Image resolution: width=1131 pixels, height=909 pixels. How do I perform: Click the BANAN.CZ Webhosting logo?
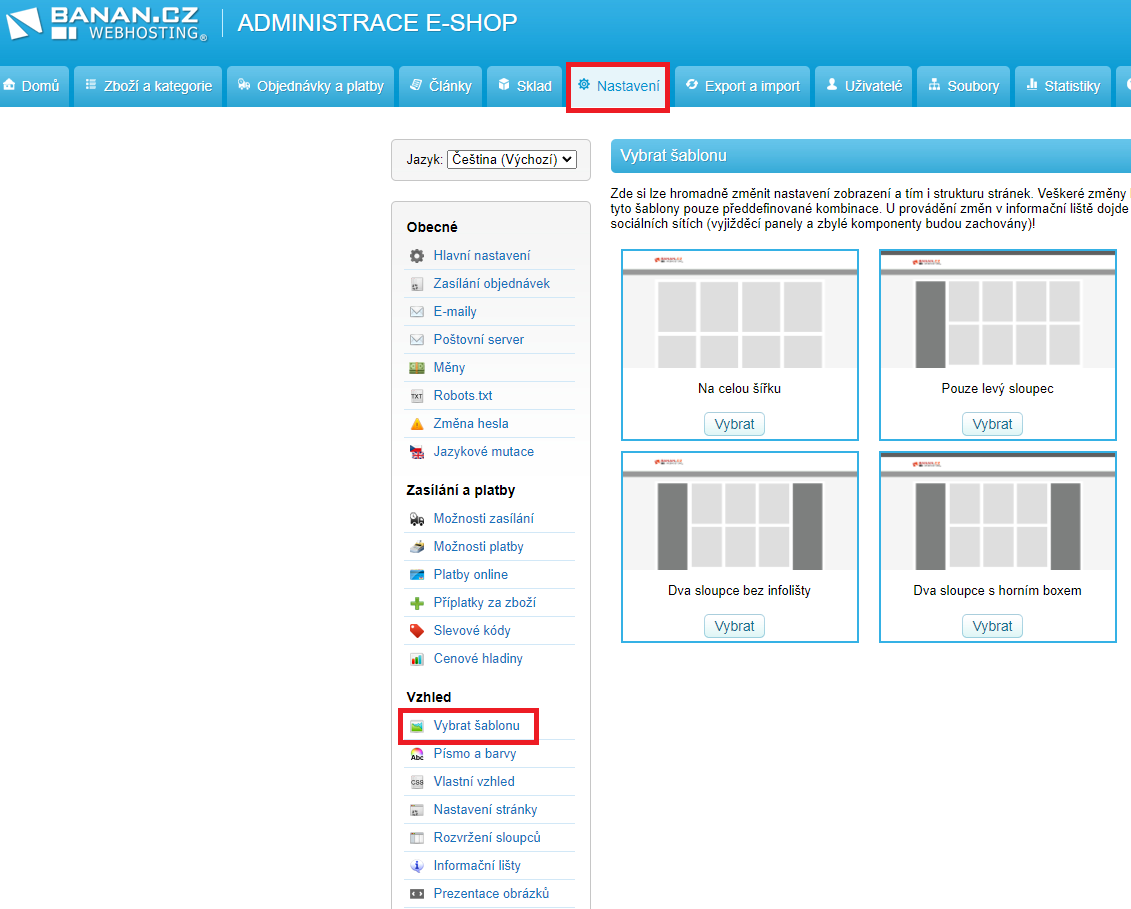click(107, 24)
